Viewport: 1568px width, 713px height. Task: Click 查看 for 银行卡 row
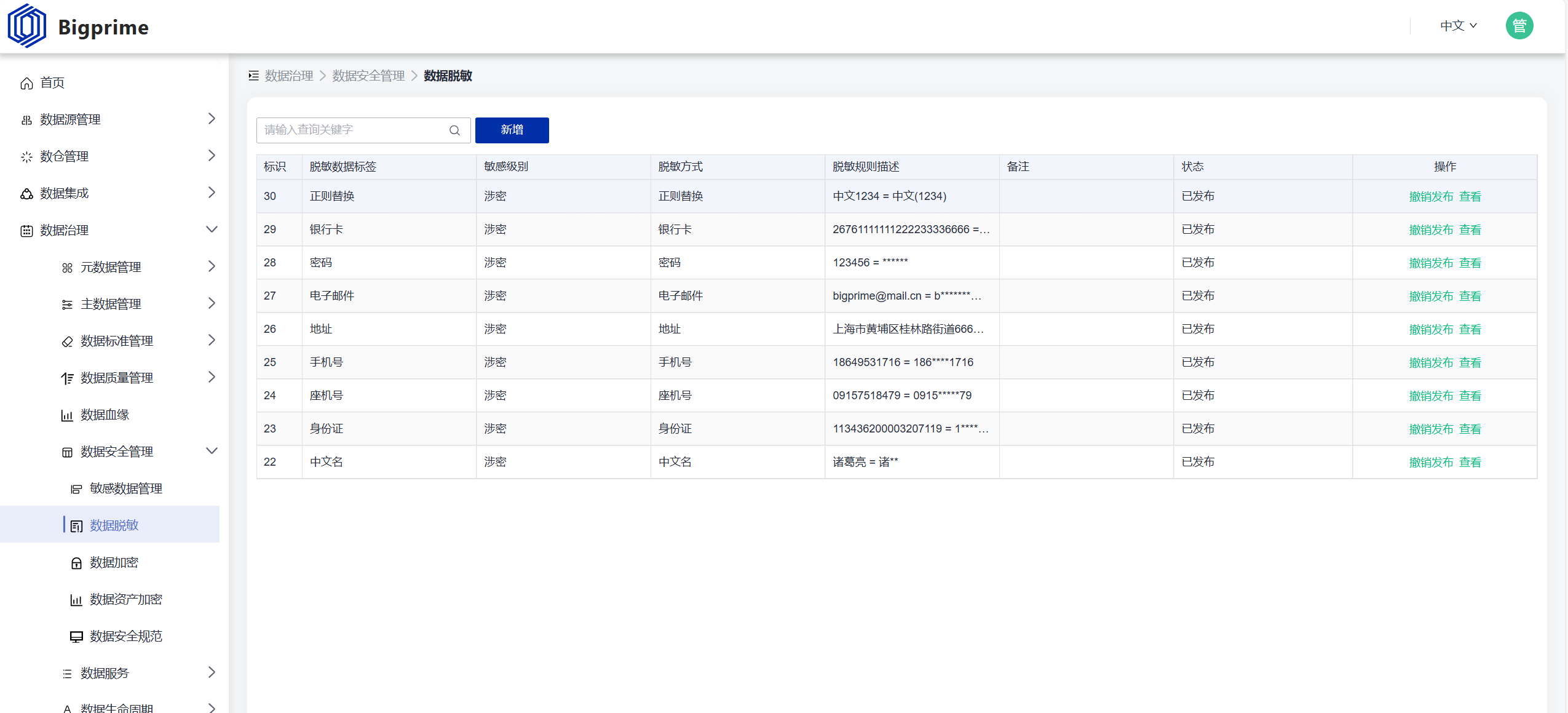pos(1470,229)
